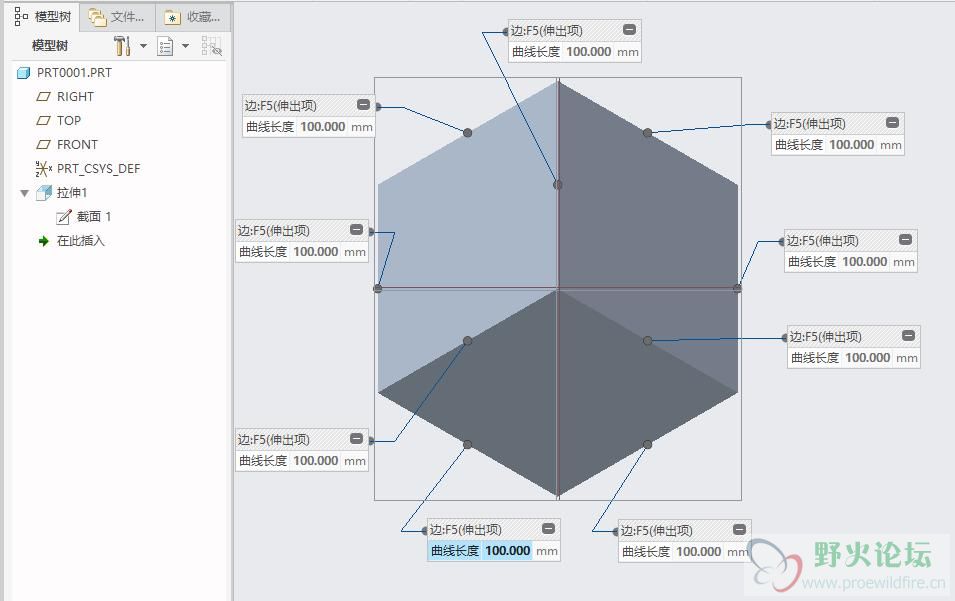
Task: Click 100.000 value in the topmost panel
Action: pos(588,52)
